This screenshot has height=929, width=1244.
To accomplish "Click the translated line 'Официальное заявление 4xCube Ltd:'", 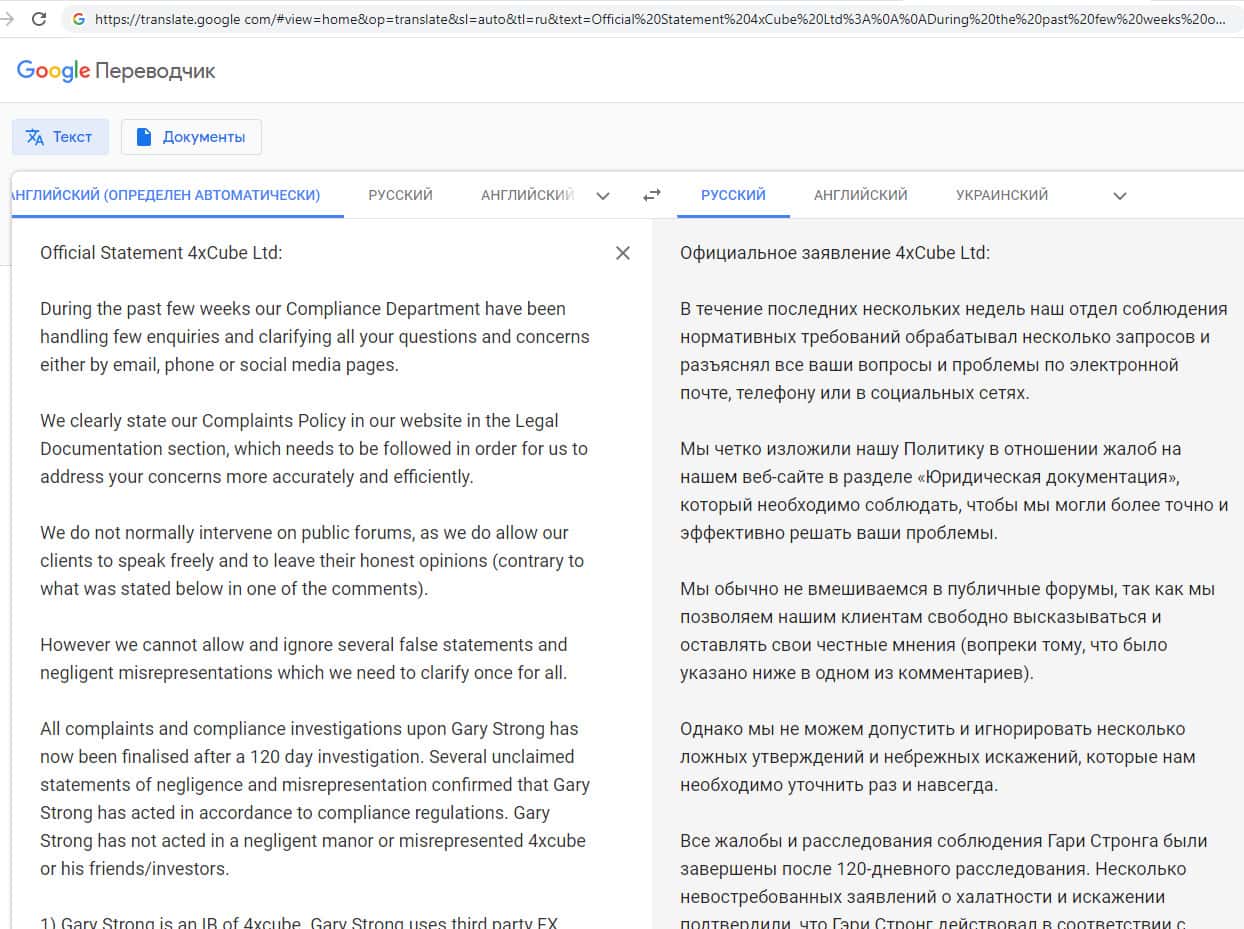I will coord(835,253).
